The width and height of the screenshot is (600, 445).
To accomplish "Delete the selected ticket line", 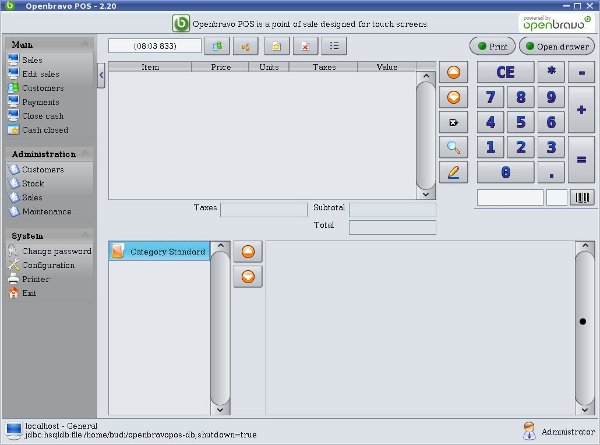I will click(453, 122).
